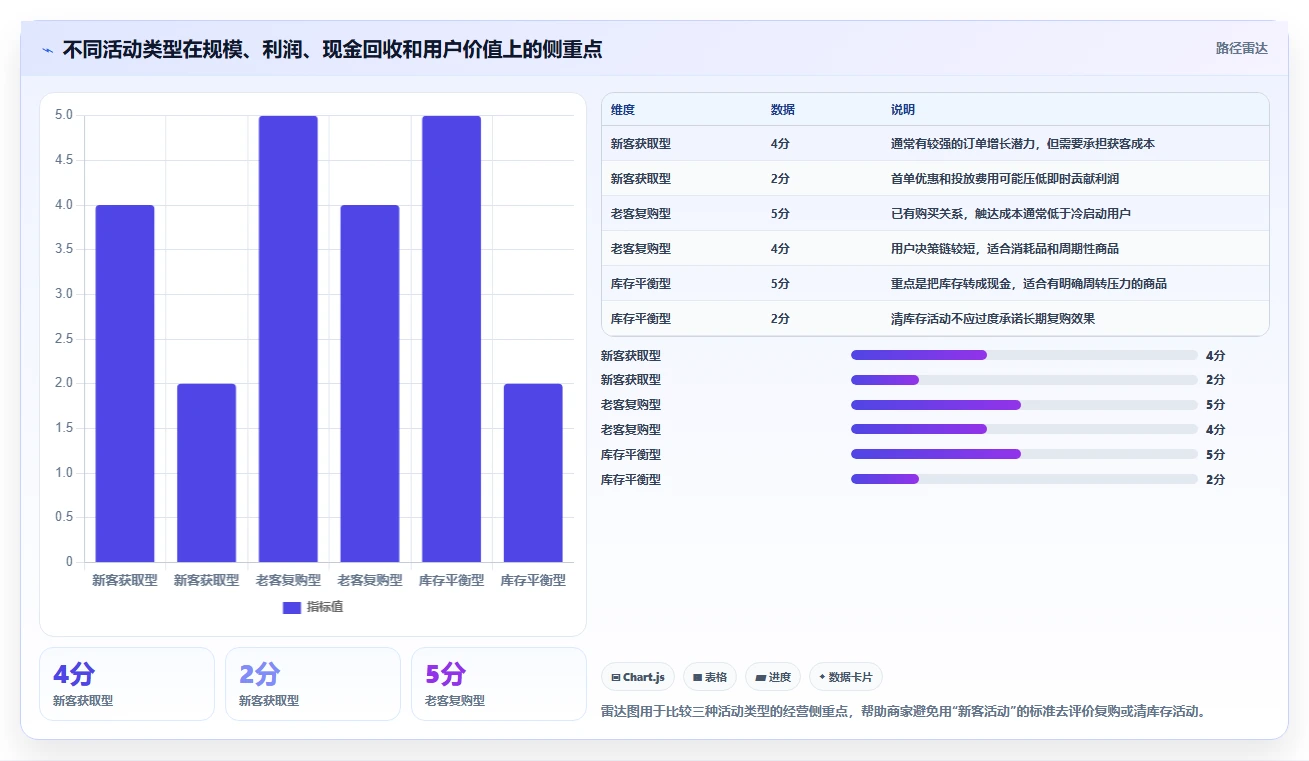Click the x-axis label under the value-5 老客复购型 bar
This screenshot has height=761, width=1309.
coord(288,580)
